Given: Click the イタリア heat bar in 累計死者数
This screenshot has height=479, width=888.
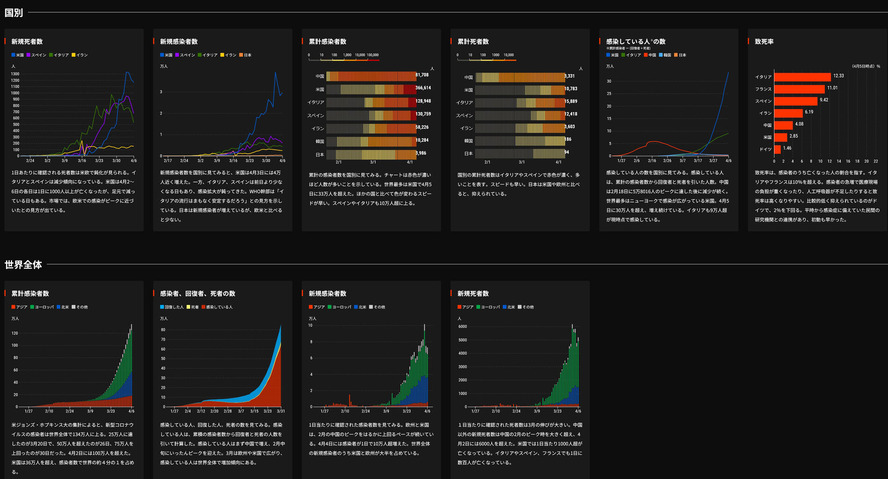Looking at the screenshot, I should [x=520, y=102].
